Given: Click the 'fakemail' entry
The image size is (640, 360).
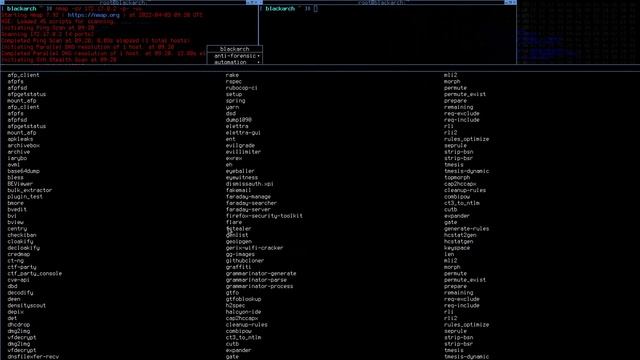Looking at the screenshot, I should pyautogui.click(x=238, y=190).
